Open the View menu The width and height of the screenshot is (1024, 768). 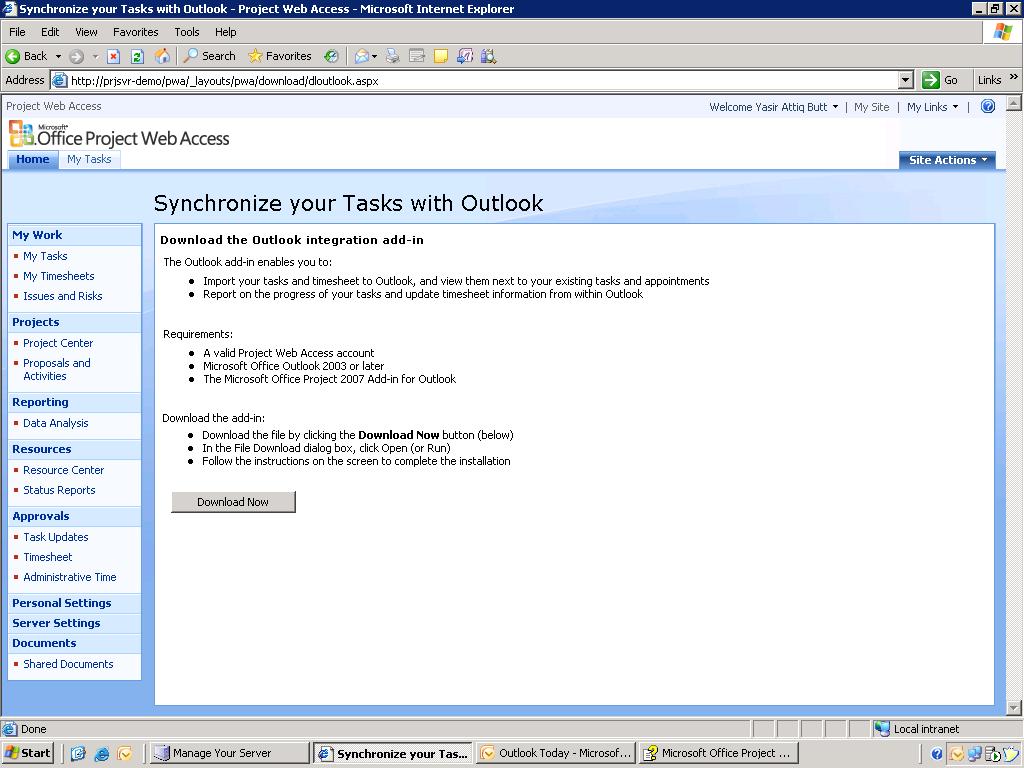click(86, 32)
